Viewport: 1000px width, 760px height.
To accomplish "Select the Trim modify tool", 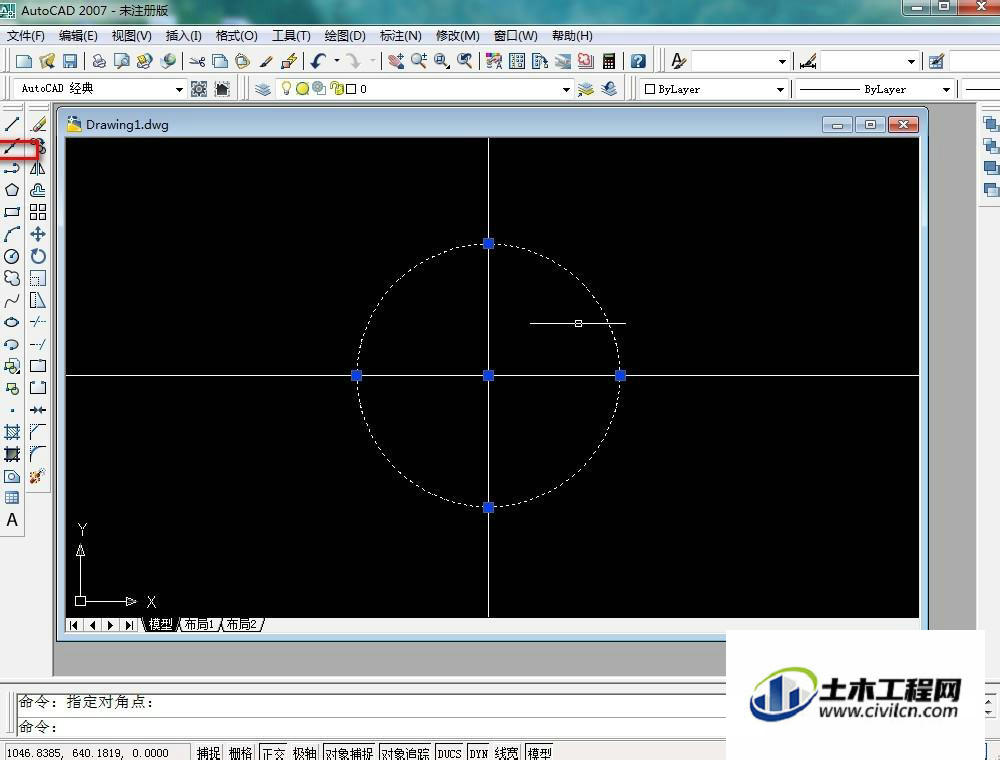I will [38, 322].
